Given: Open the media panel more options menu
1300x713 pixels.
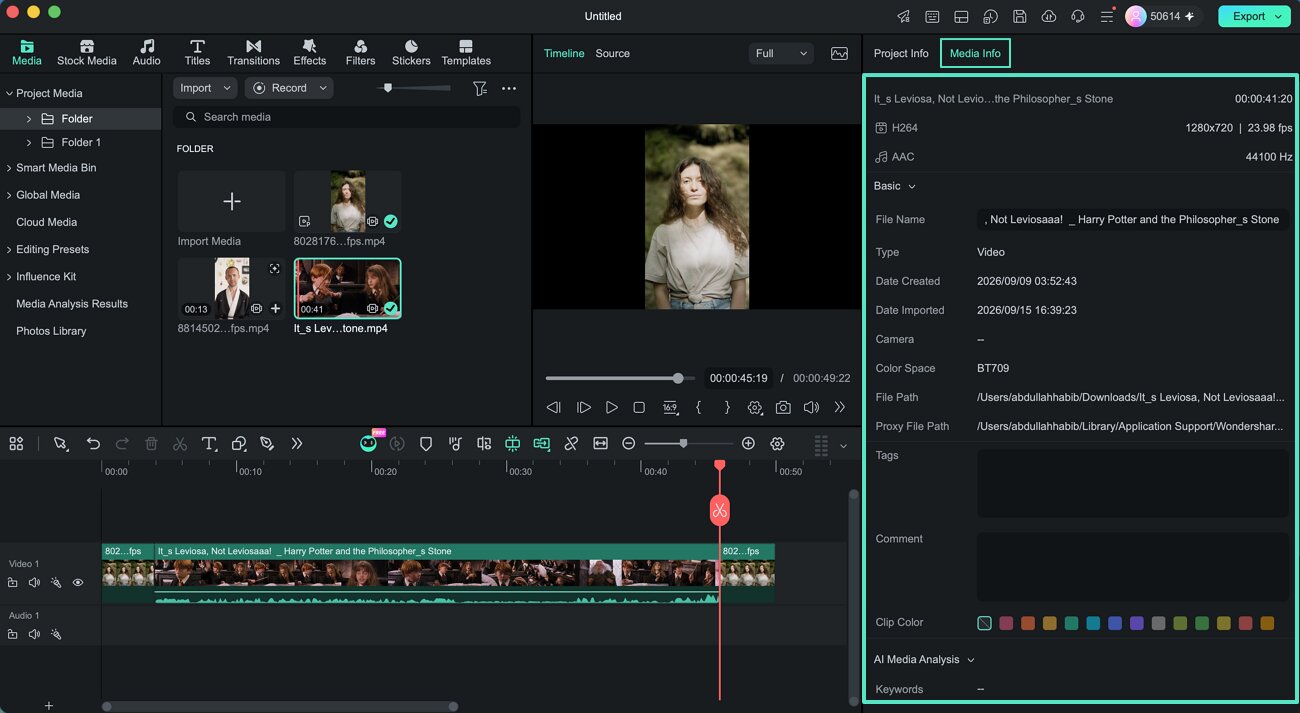Looking at the screenshot, I should [509, 88].
